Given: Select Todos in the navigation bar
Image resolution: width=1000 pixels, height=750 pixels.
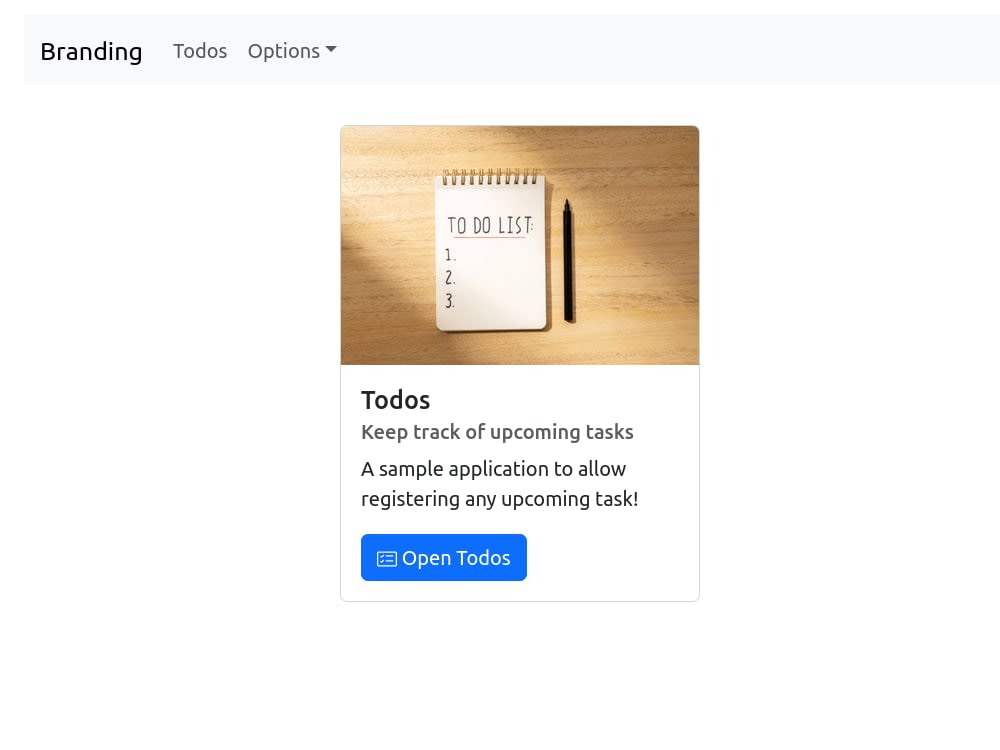Looking at the screenshot, I should tap(200, 51).
